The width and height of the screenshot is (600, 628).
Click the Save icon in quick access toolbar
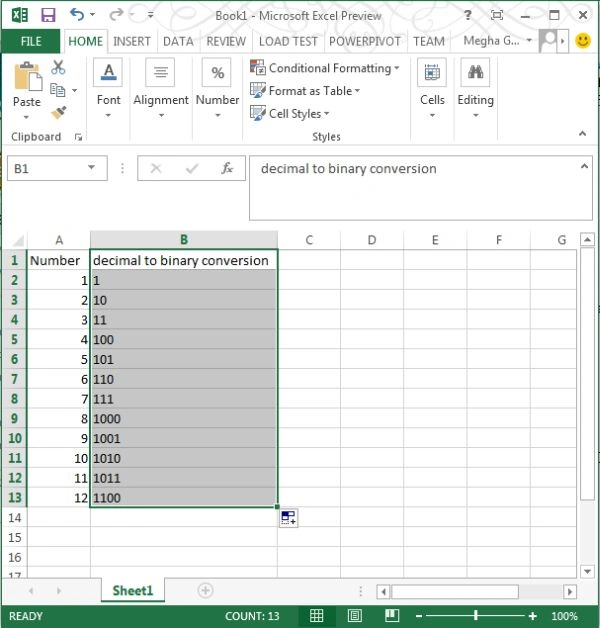tap(48, 15)
